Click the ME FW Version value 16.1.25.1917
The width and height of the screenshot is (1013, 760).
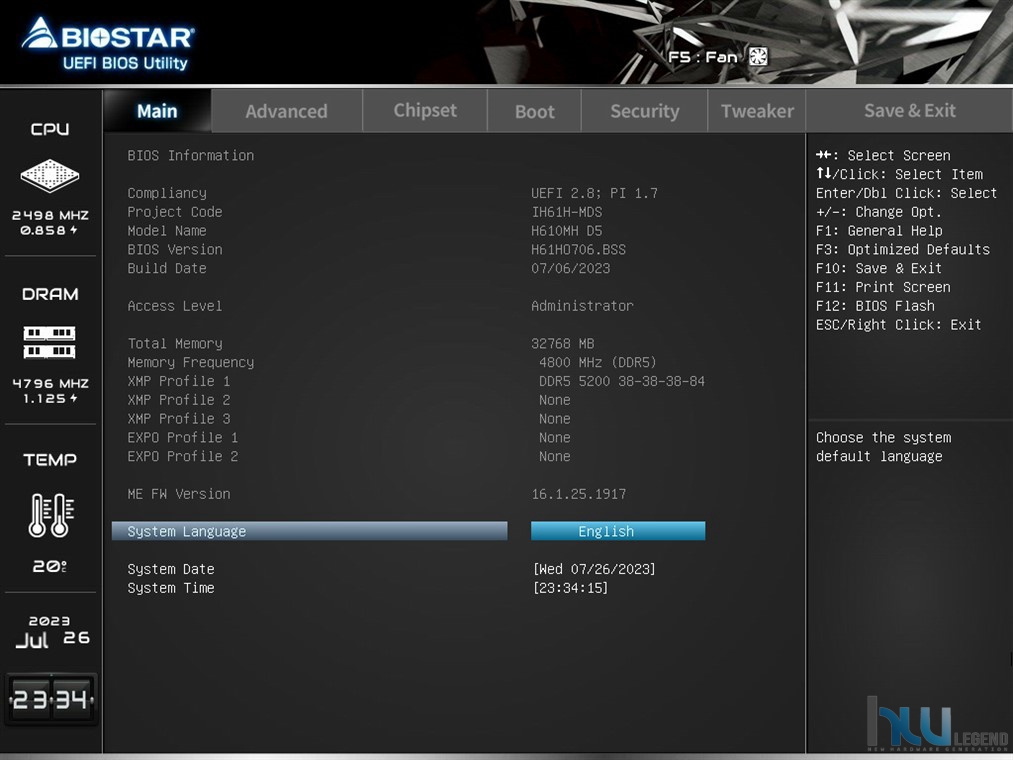point(578,494)
